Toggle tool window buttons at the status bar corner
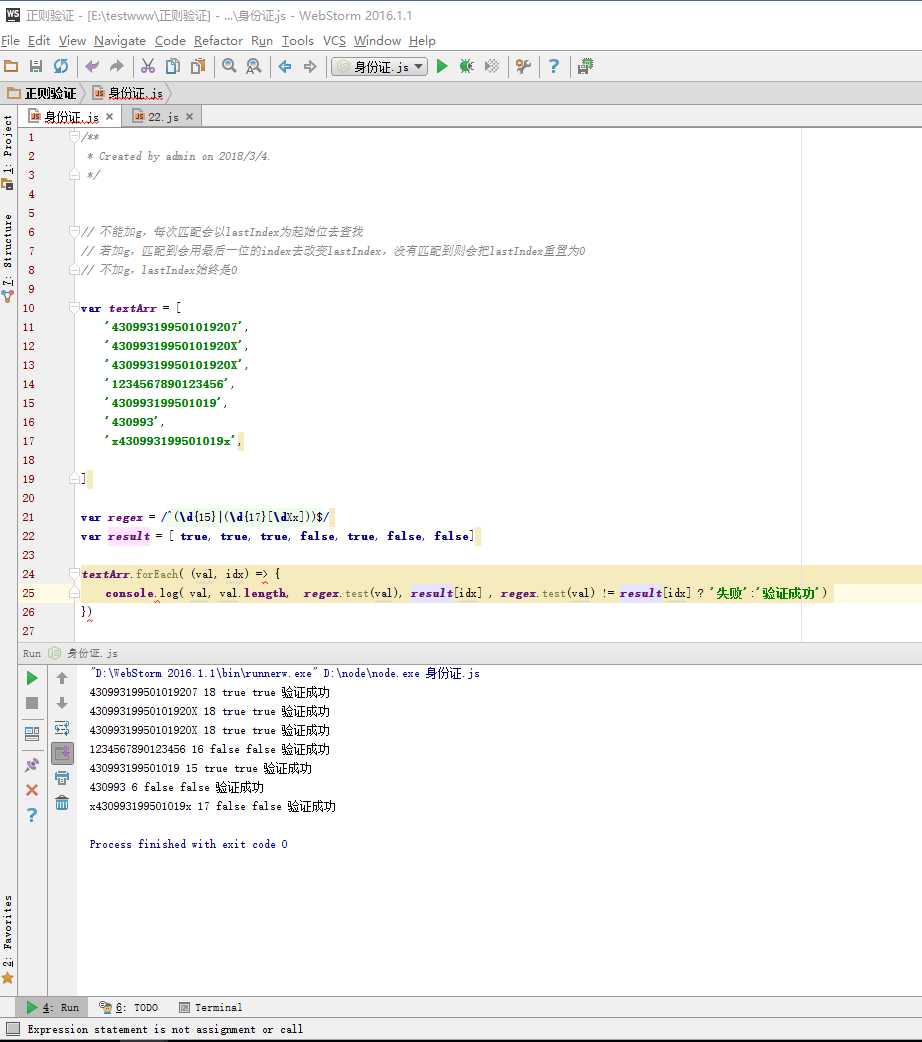 (x=12, y=1029)
